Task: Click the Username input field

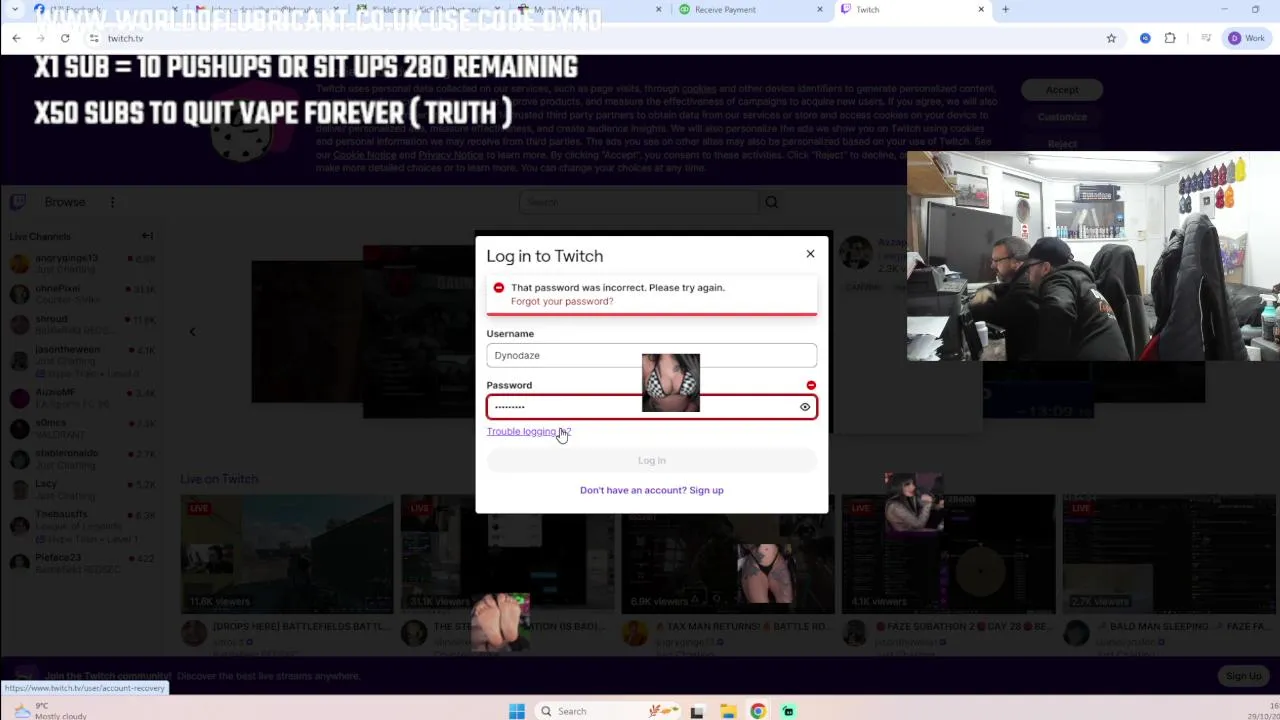Action: [651, 355]
